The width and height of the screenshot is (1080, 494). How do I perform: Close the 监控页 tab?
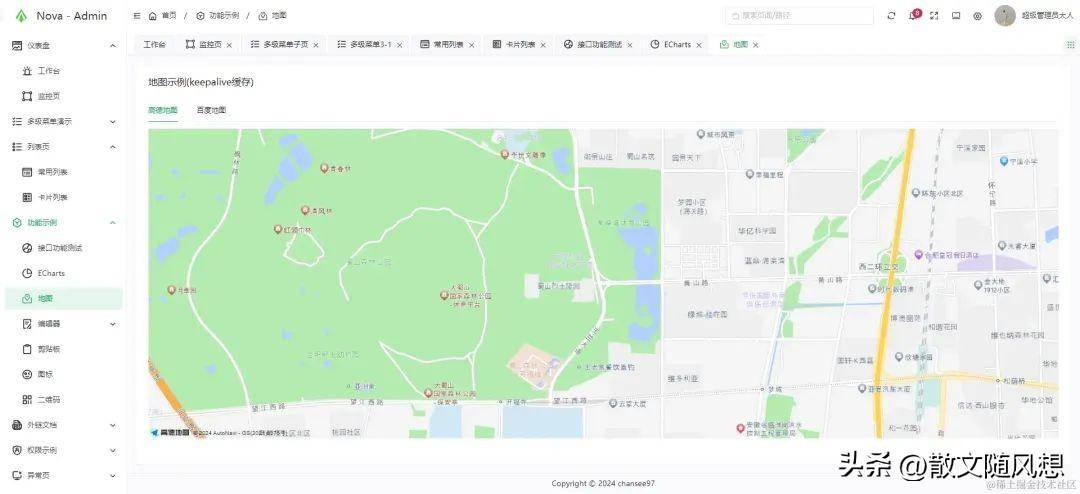(x=229, y=45)
